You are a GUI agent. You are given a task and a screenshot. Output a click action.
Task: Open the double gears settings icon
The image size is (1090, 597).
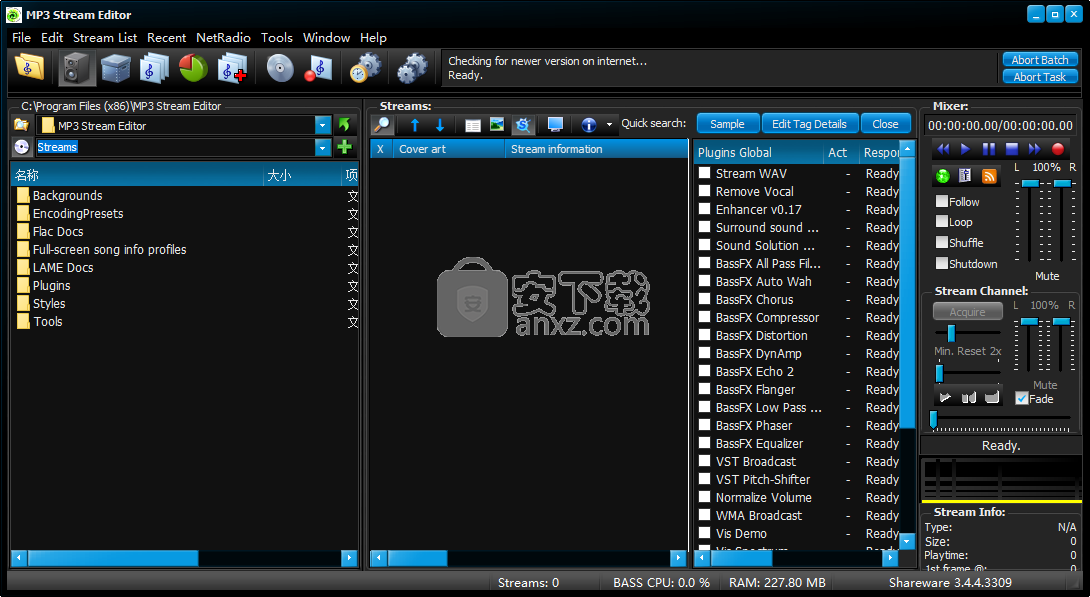click(412, 68)
